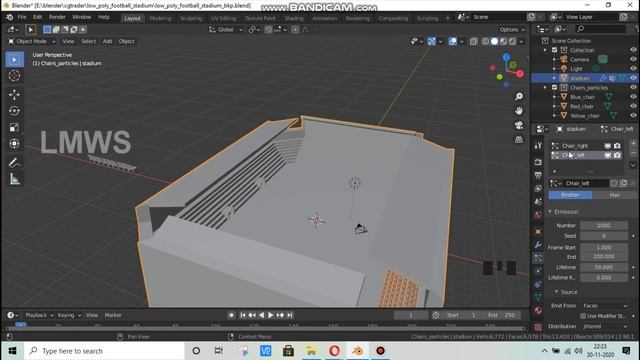Select the Hair particle type button
Image resolution: width=640 pixels, height=360 pixels.
click(614, 195)
